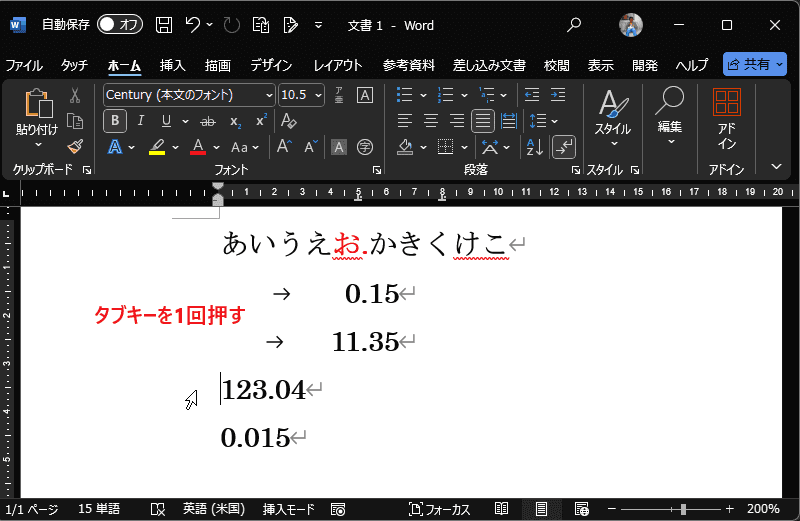Open the Century font name dropdown
Viewport: 800px width, 521px height.
point(188,95)
